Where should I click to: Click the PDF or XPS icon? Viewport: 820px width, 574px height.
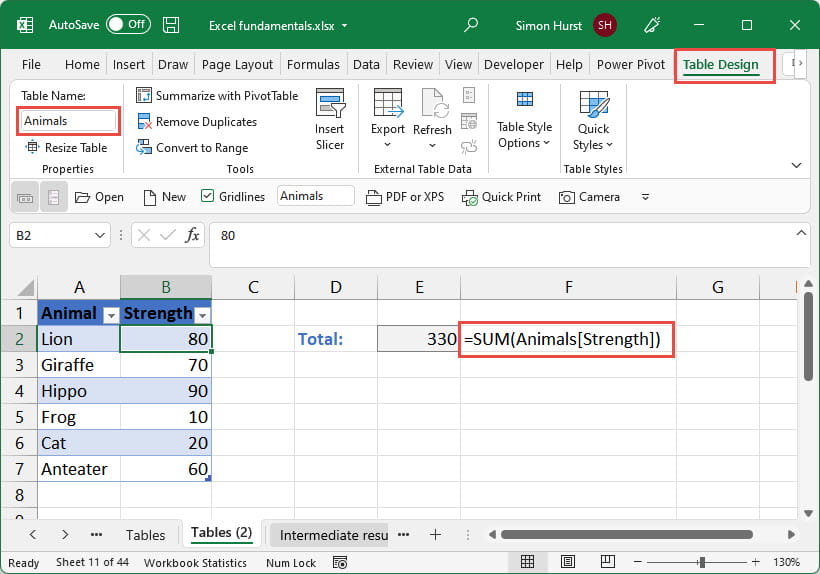coord(374,197)
